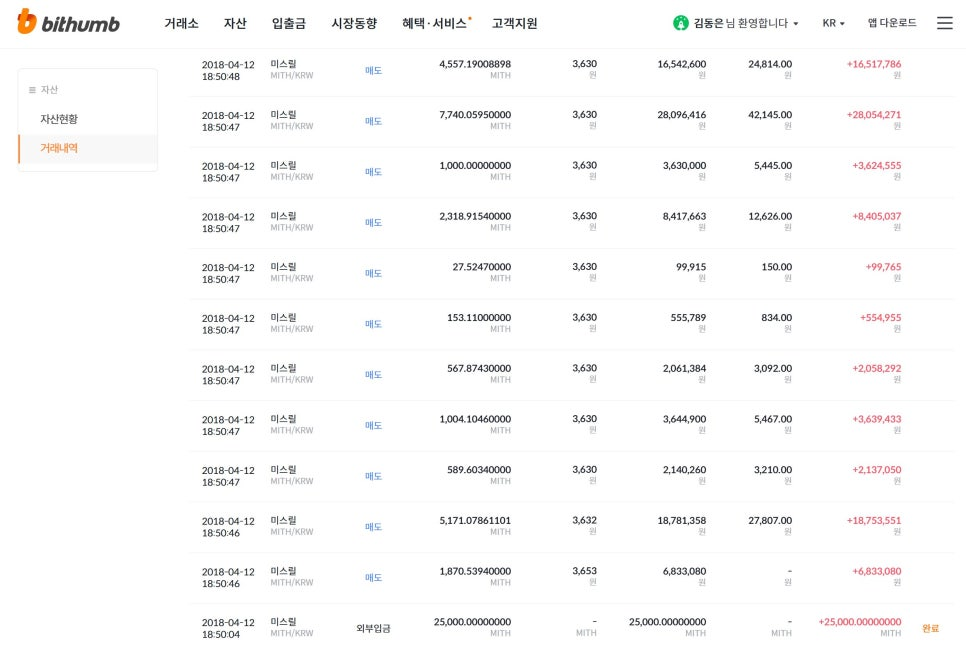The width and height of the screenshot is (966, 646).
Task: Click the fee 42,145.00
Action: (770, 115)
